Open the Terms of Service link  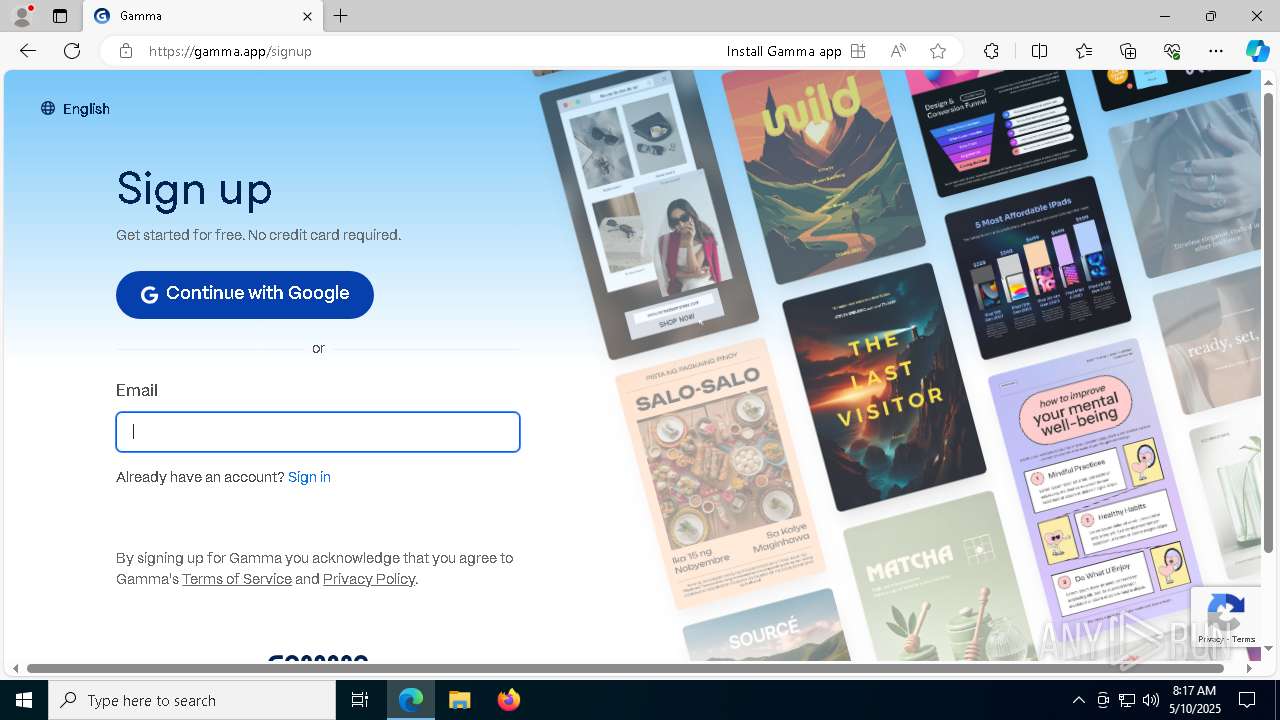coord(237,579)
